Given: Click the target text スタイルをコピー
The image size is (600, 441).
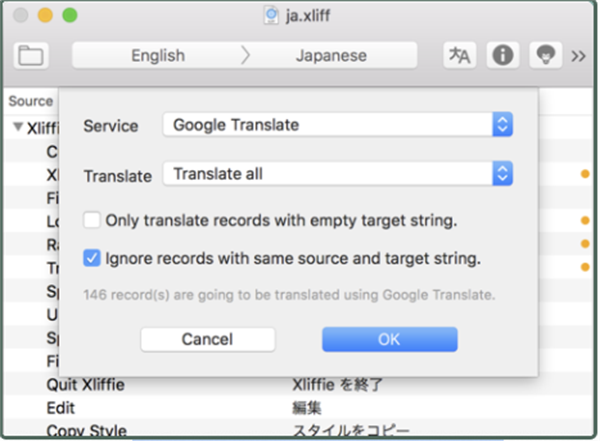Looking at the screenshot, I should point(351,431).
